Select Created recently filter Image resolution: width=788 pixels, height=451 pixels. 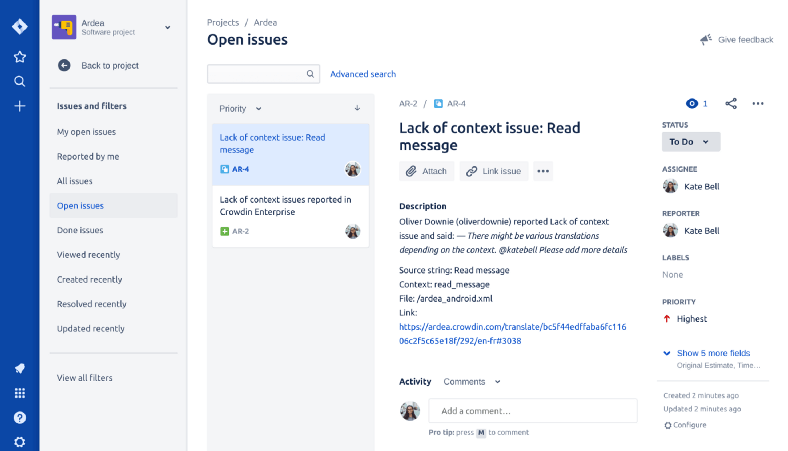tap(89, 280)
